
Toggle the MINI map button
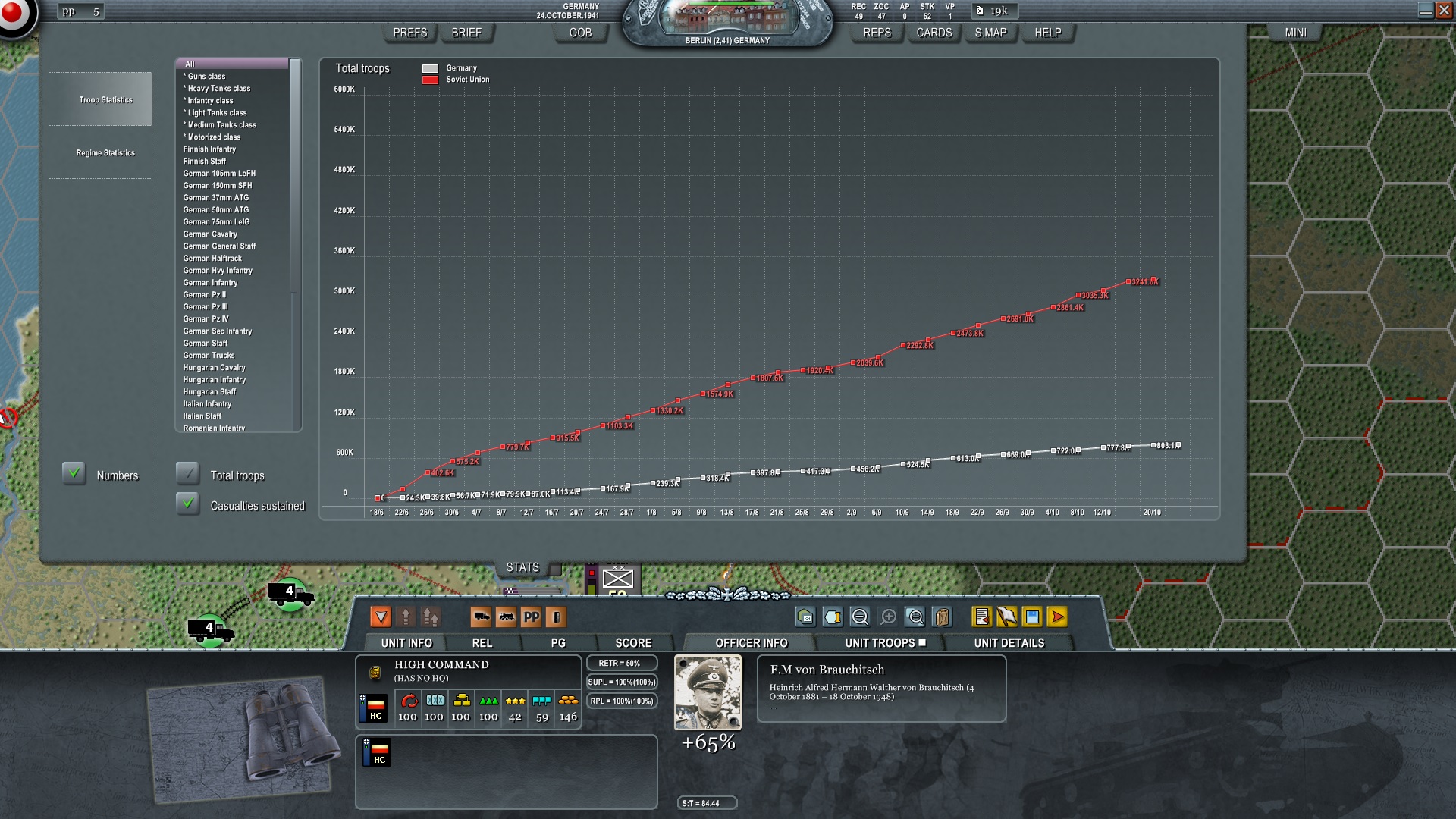[x=1296, y=33]
